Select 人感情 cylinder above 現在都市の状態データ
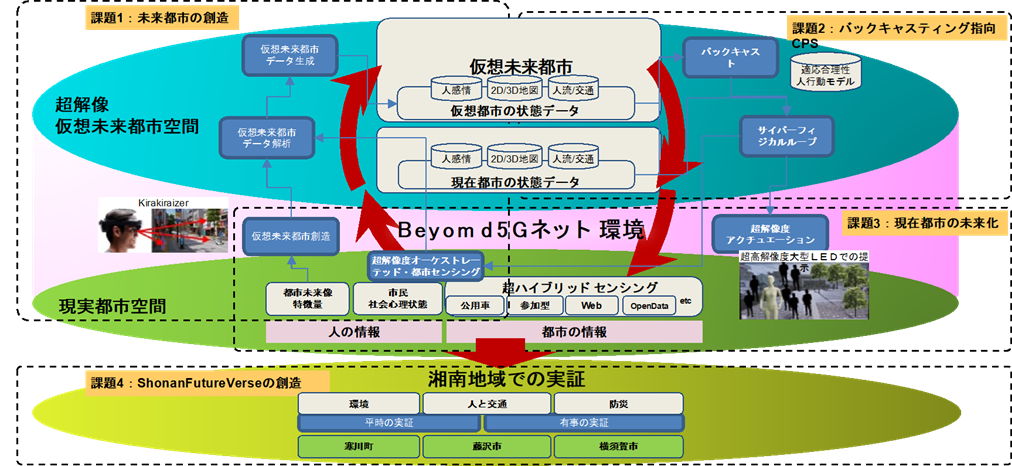The height and width of the screenshot is (466, 1012). tap(456, 157)
